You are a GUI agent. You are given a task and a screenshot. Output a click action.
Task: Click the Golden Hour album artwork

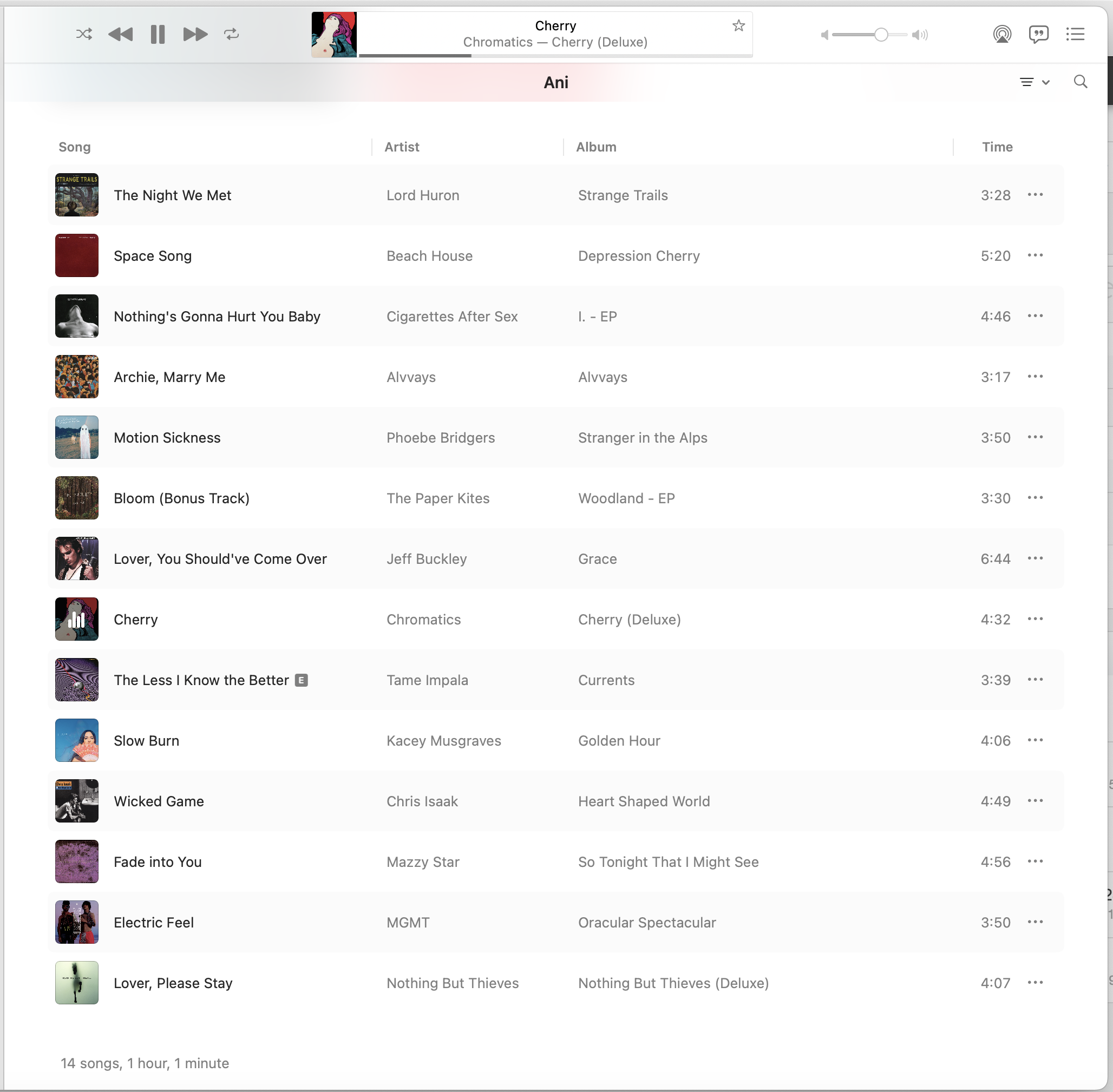(77, 740)
